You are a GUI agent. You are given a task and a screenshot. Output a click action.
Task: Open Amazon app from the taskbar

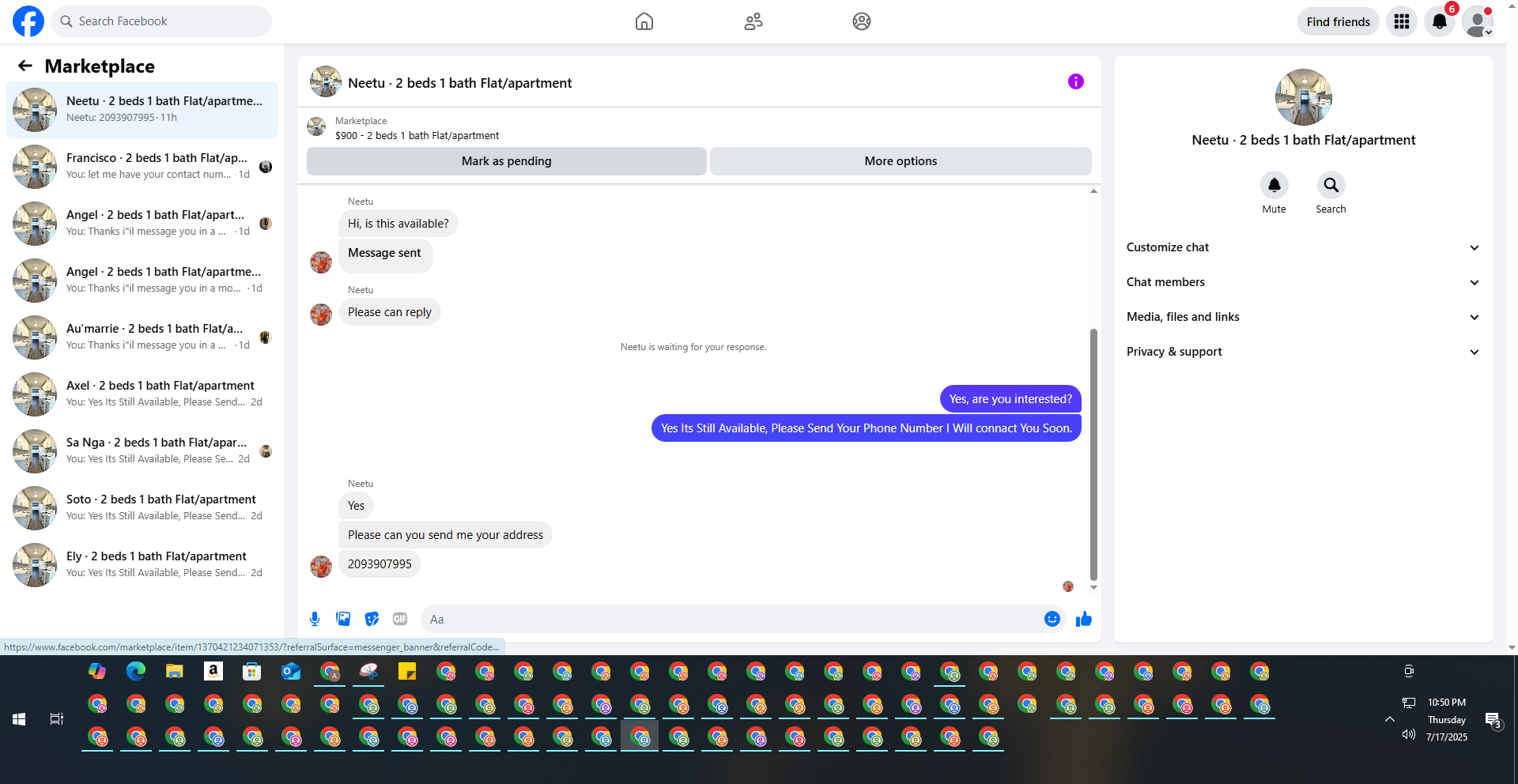(x=213, y=672)
